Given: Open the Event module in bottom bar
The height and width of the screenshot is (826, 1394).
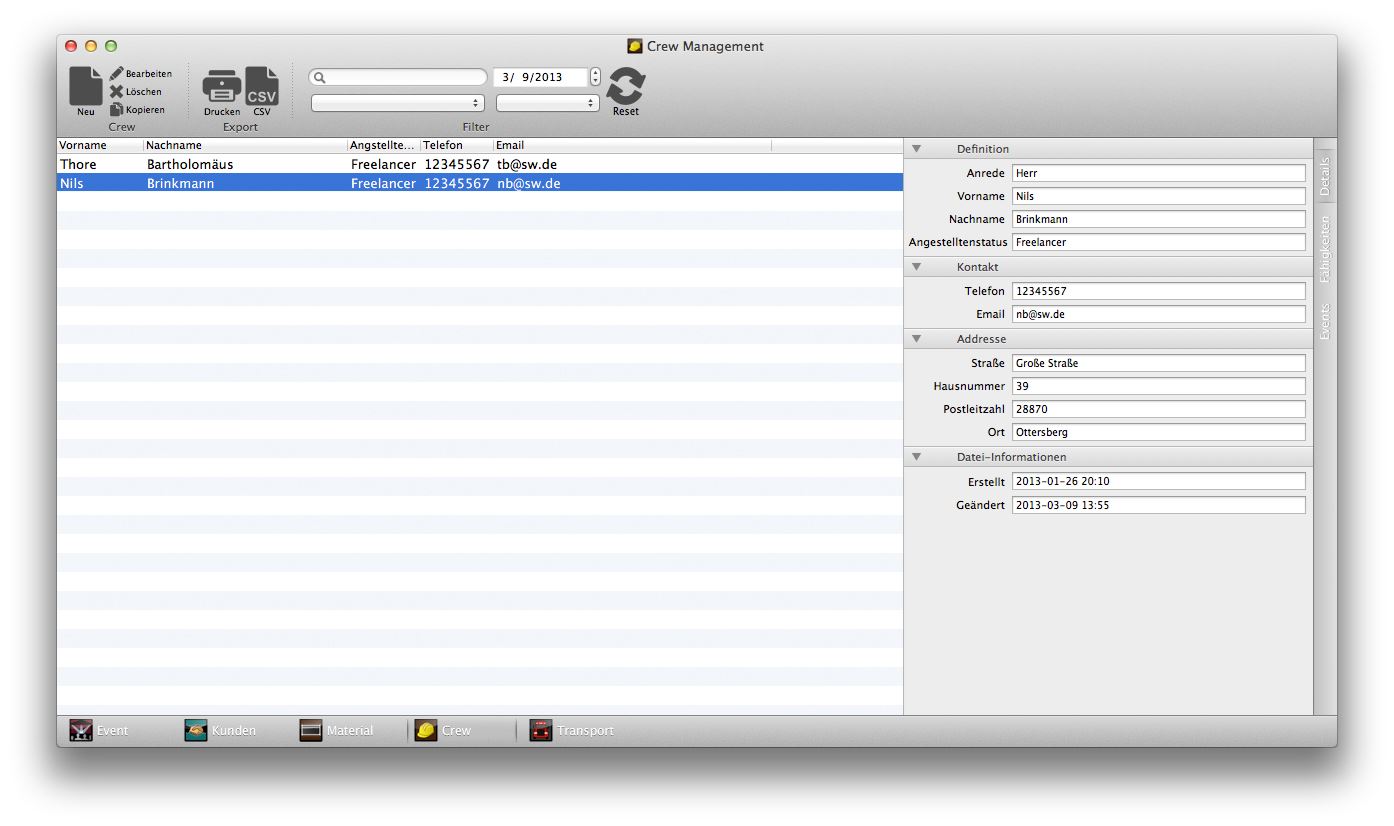Looking at the screenshot, I should tap(81, 731).
